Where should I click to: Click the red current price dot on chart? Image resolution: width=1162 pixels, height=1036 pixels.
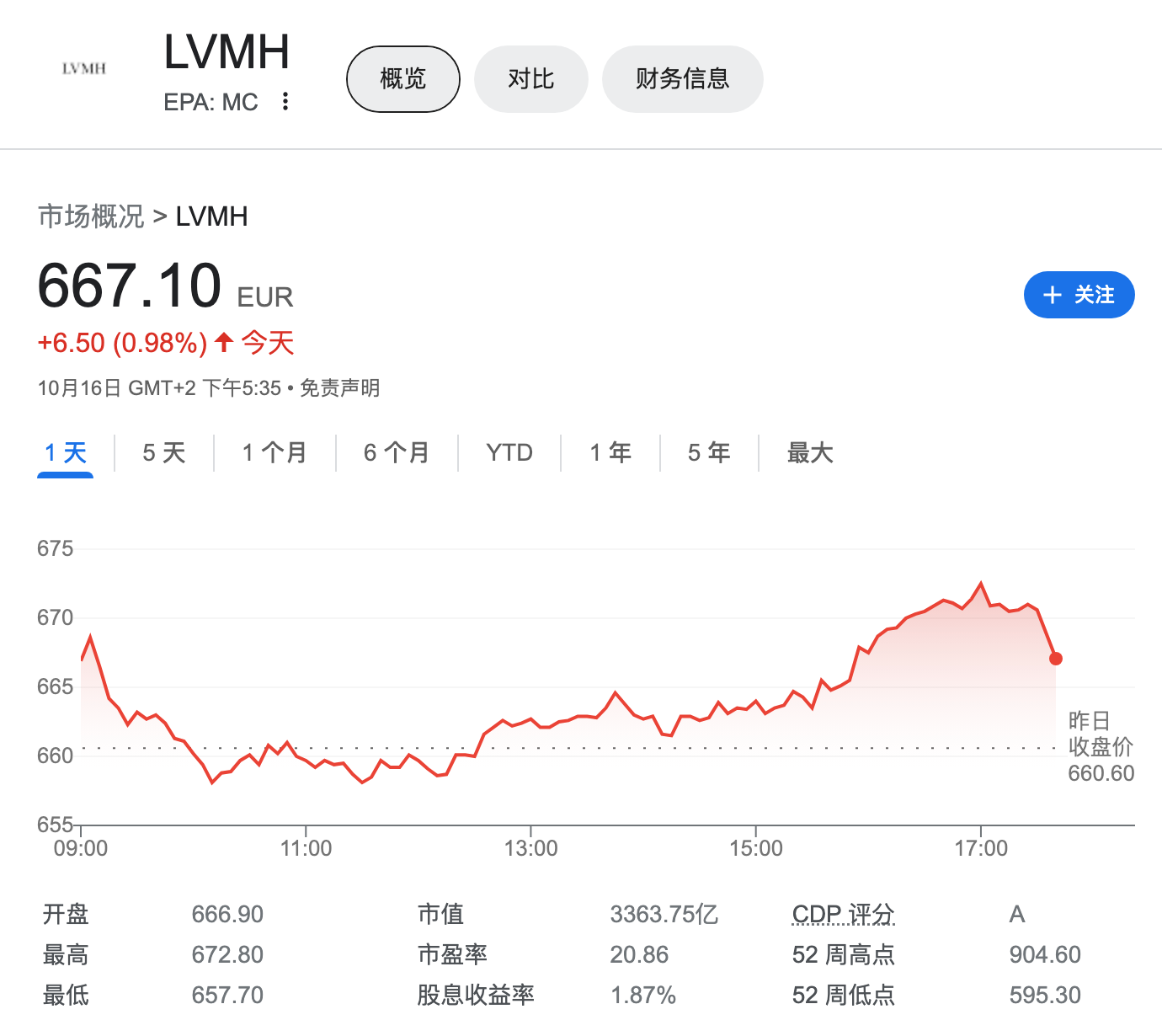pos(1056,659)
